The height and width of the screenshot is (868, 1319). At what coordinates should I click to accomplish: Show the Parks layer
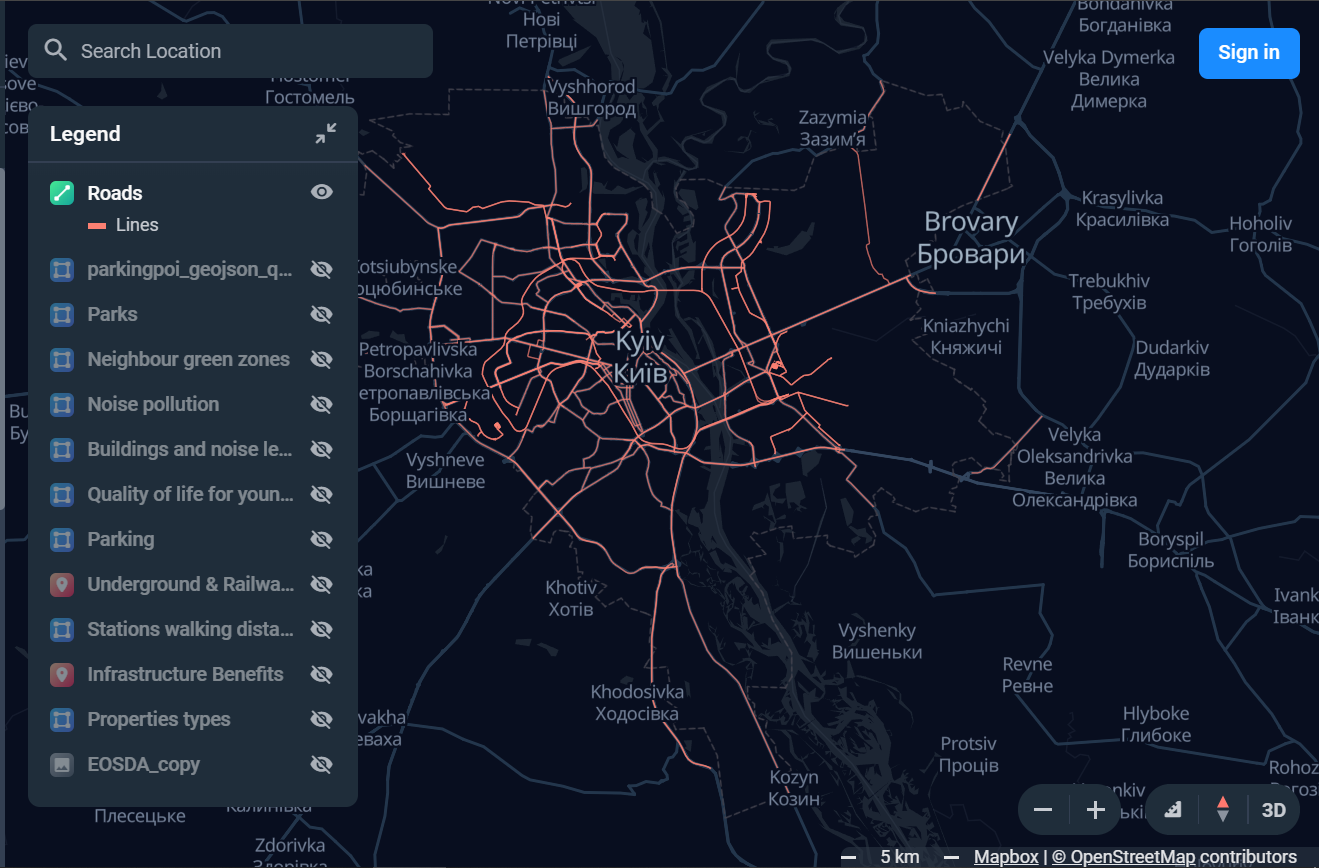pyautogui.click(x=321, y=314)
